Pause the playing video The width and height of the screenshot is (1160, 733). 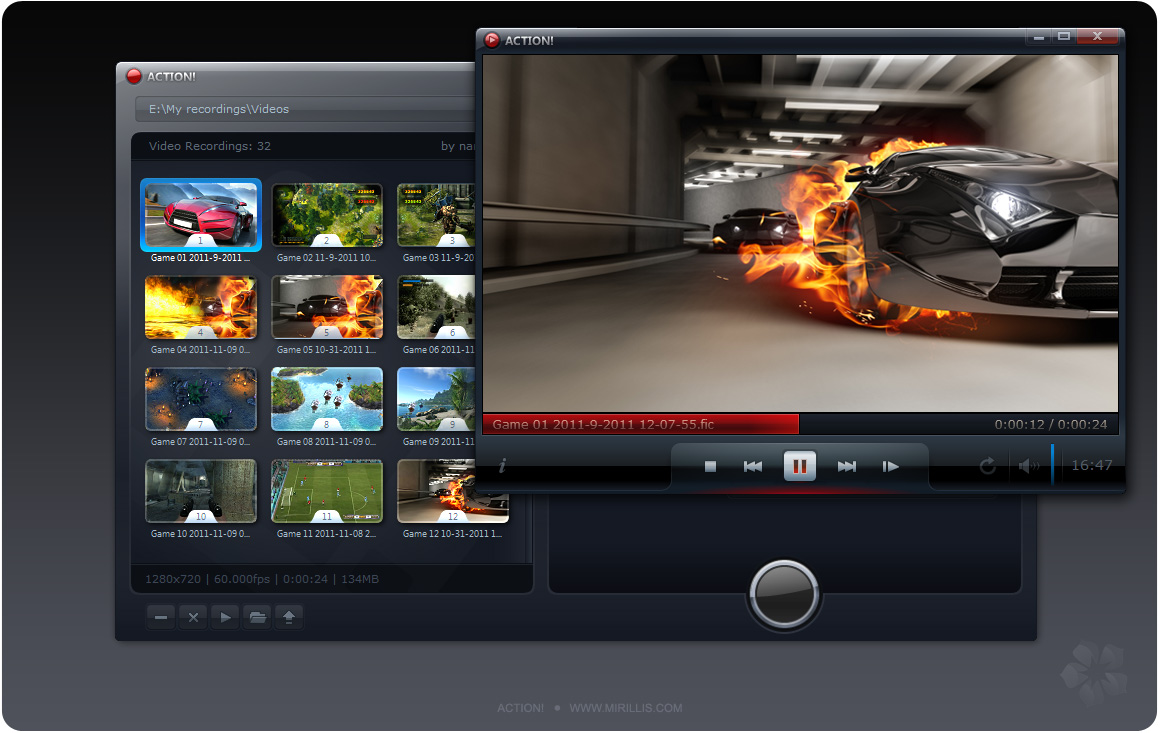pyautogui.click(x=800, y=466)
